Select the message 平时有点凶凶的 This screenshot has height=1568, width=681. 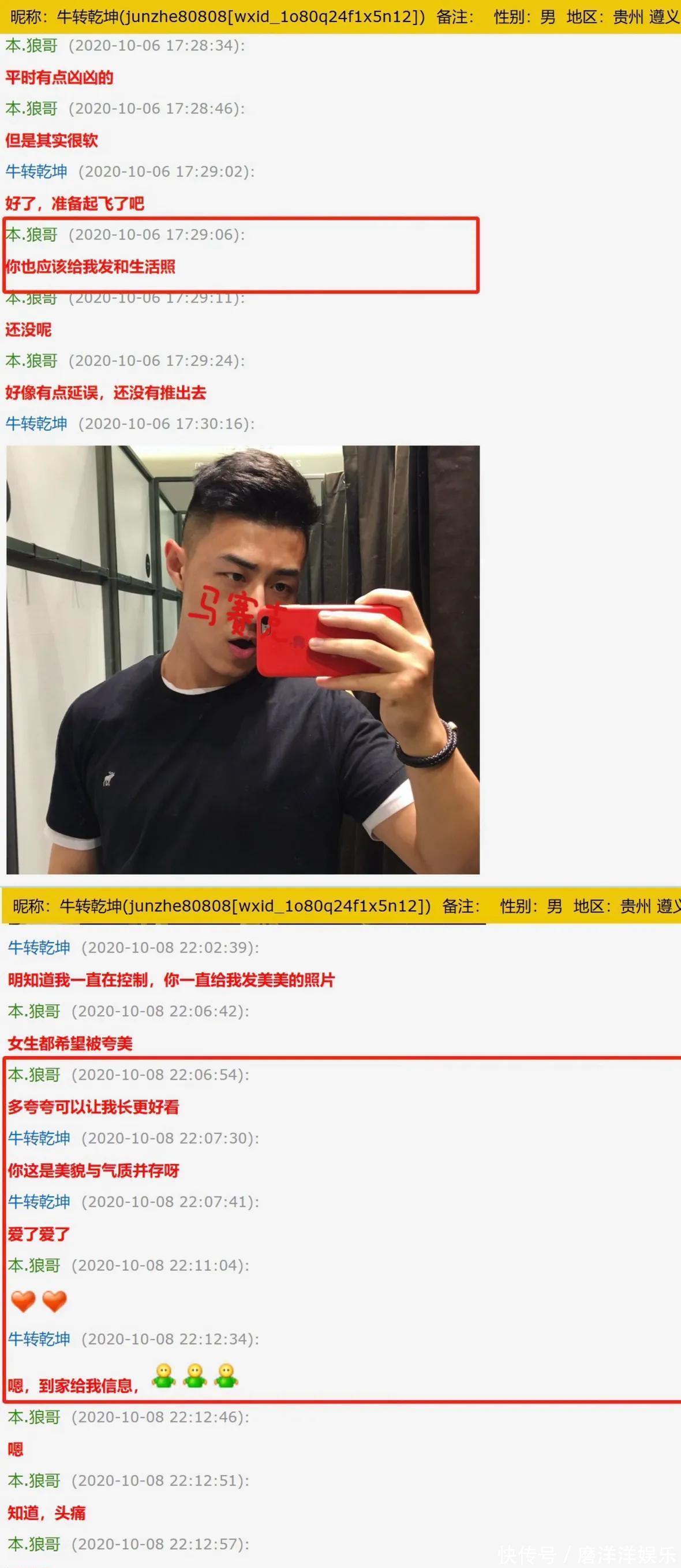[59, 77]
